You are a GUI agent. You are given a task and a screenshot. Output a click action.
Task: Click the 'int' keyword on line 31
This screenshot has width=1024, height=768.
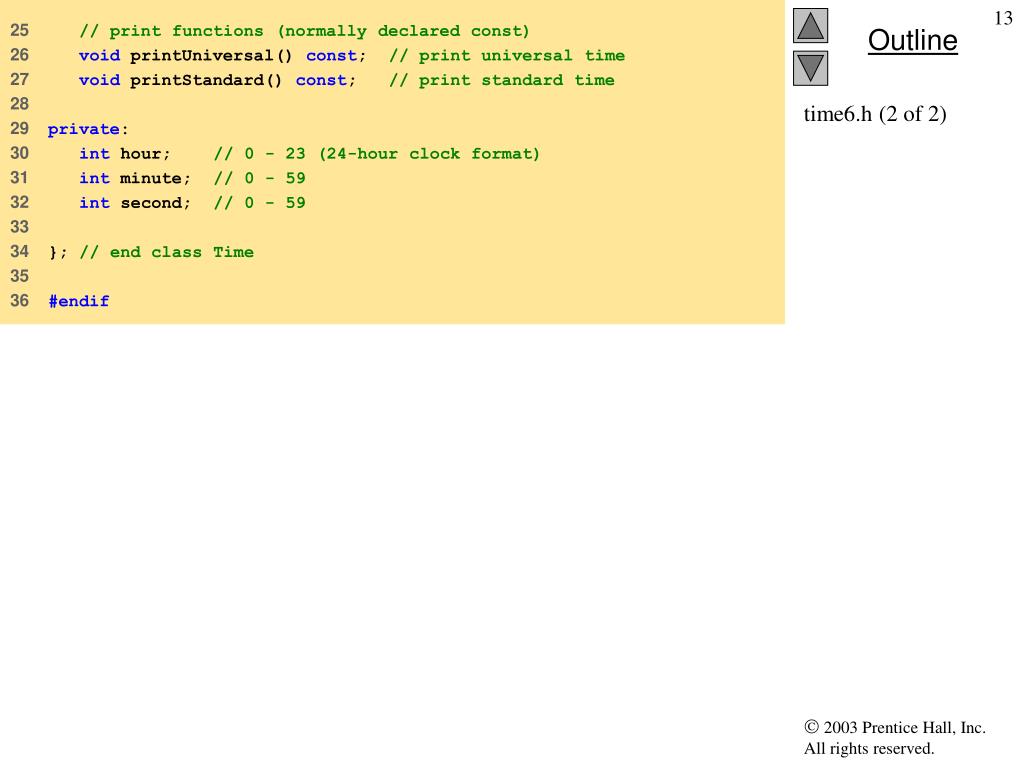coord(94,178)
